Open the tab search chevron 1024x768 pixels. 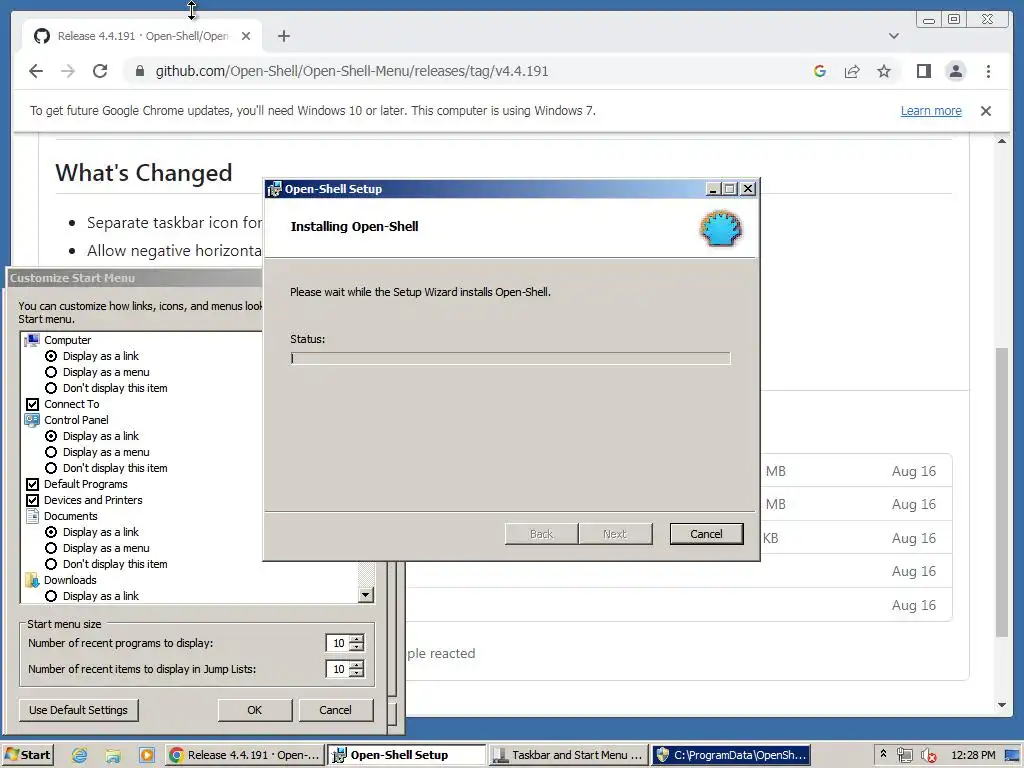coord(893,36)
